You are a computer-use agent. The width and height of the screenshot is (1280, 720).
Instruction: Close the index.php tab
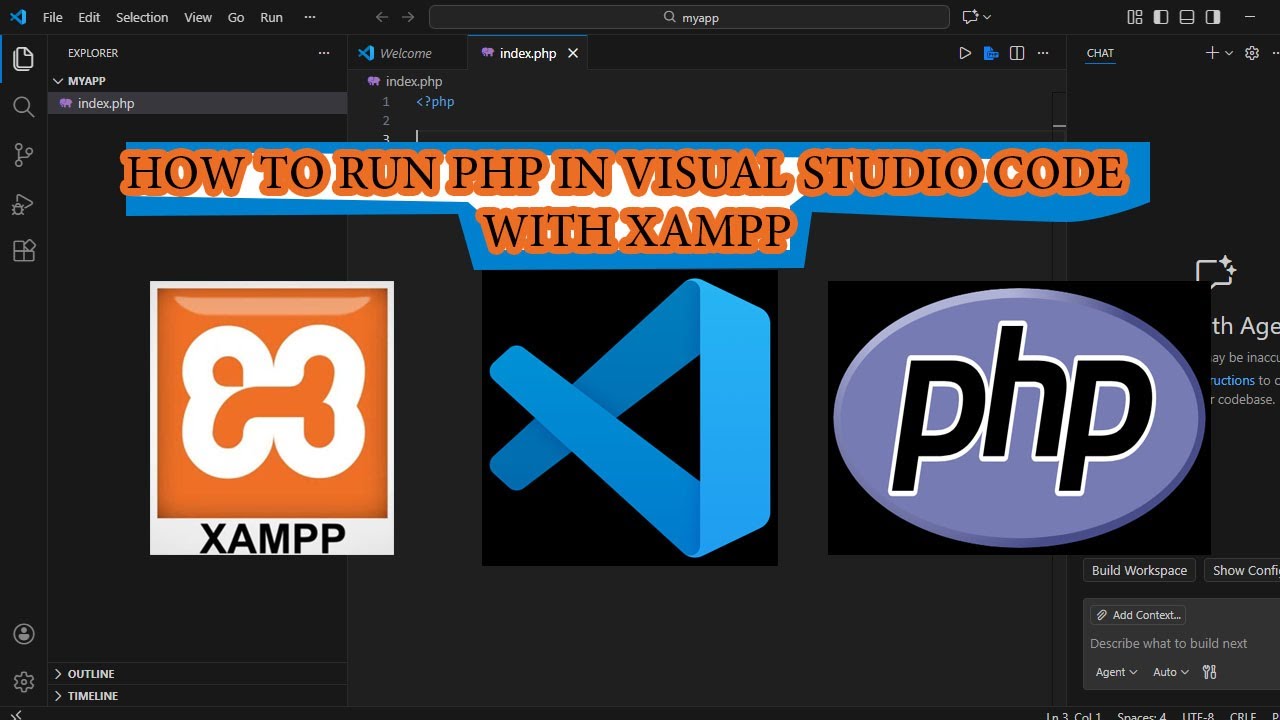573,53
